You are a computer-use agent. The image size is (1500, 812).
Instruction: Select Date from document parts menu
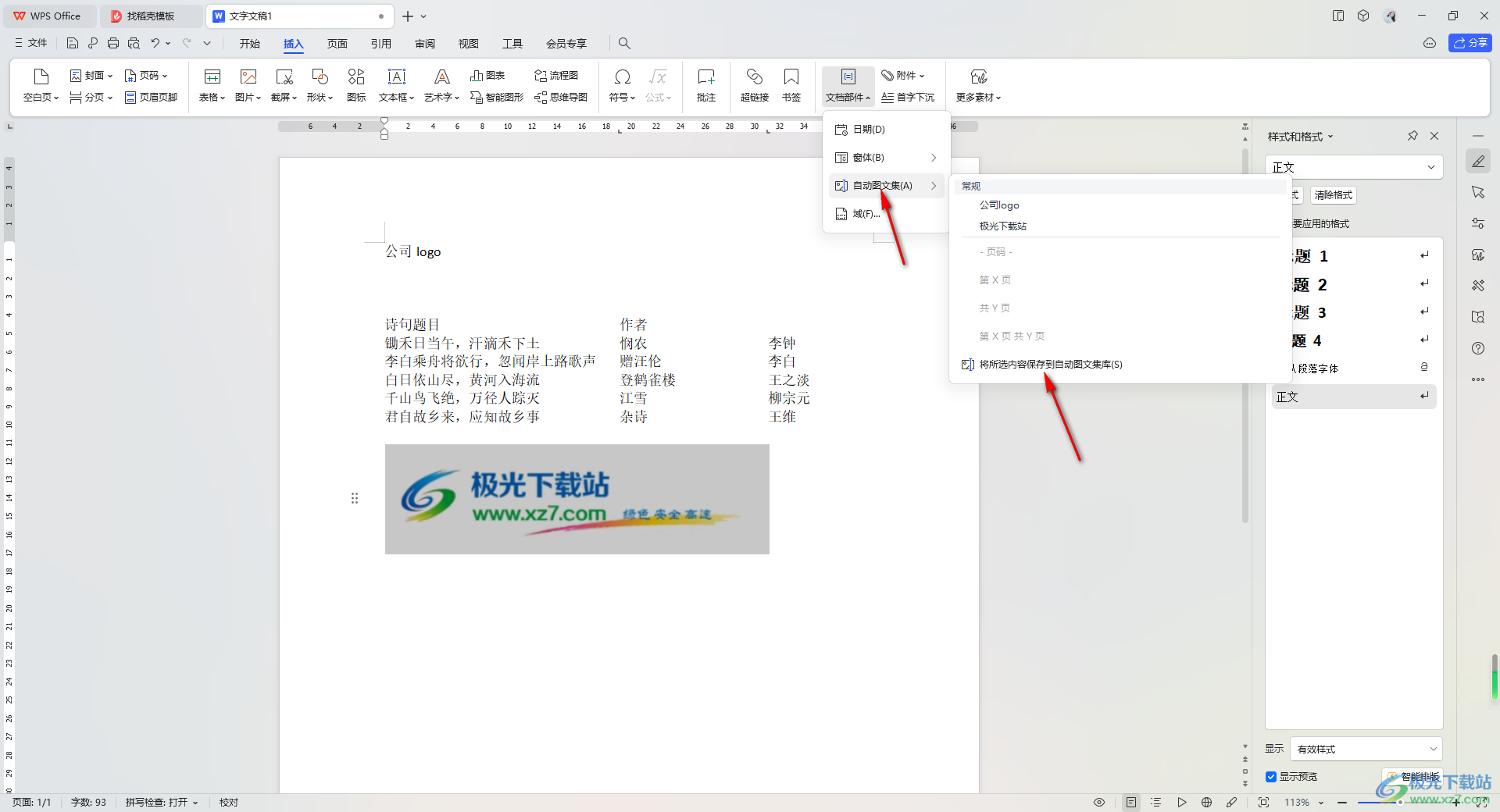coord(887,130)
